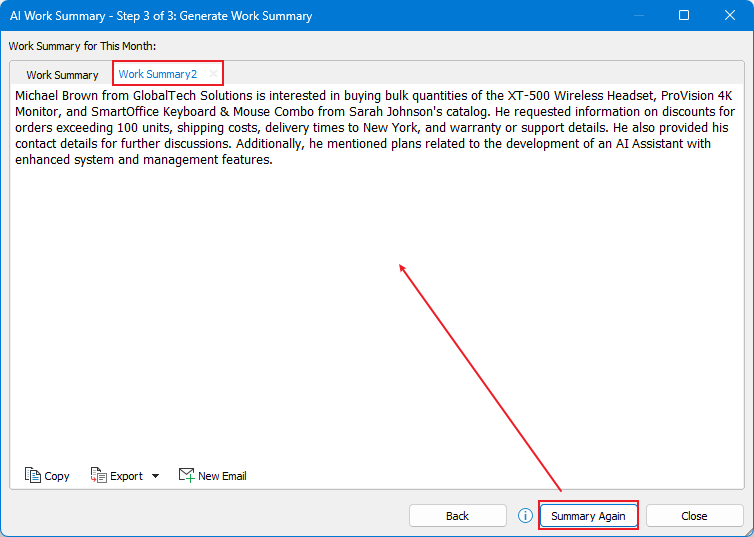754x537 pixels.
Task: Close the Work Summary2 tab with its x
Action: pos(211,74)
